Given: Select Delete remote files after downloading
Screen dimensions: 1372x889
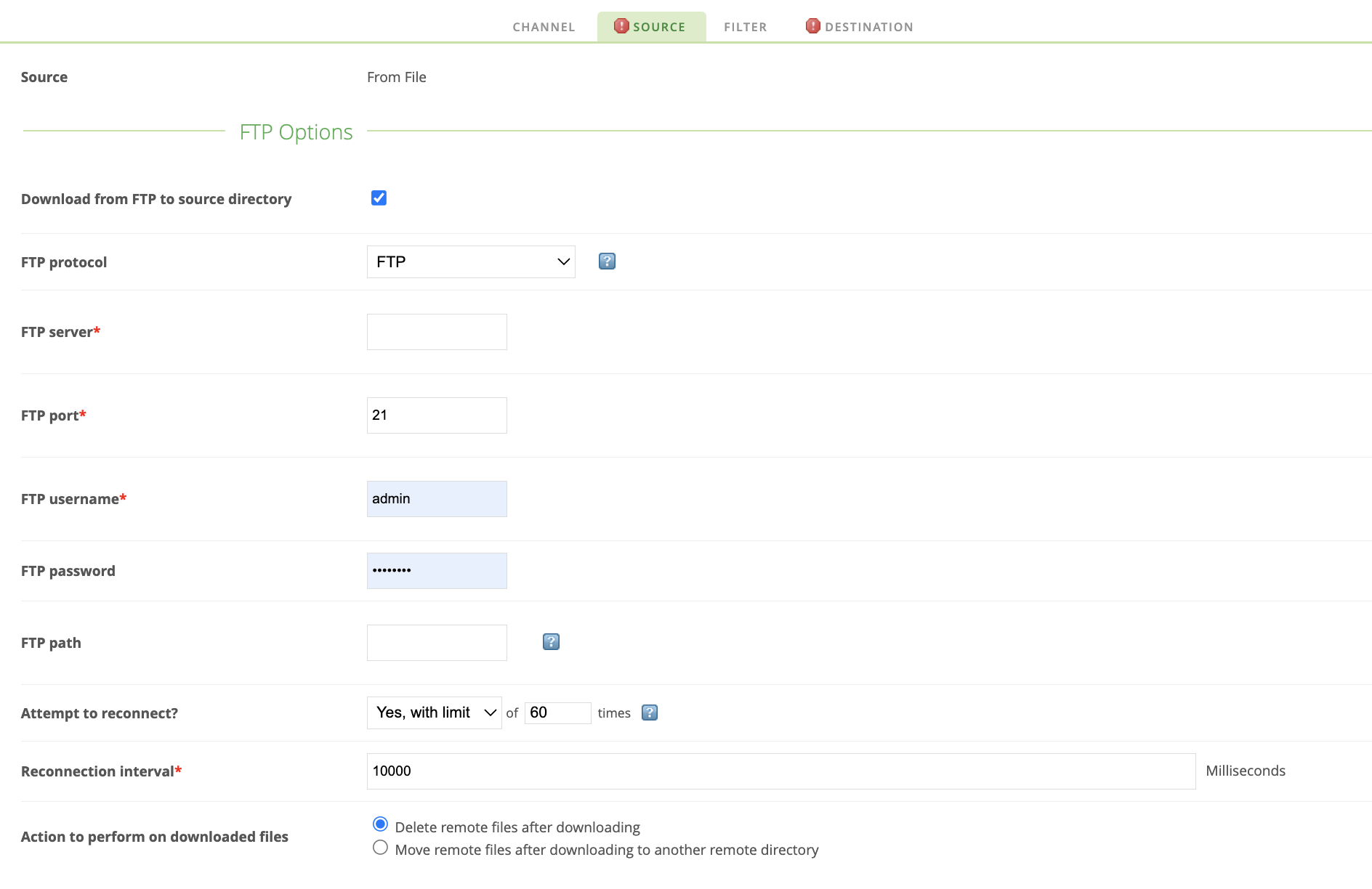Looking at the screenshot, I should 380,824.
